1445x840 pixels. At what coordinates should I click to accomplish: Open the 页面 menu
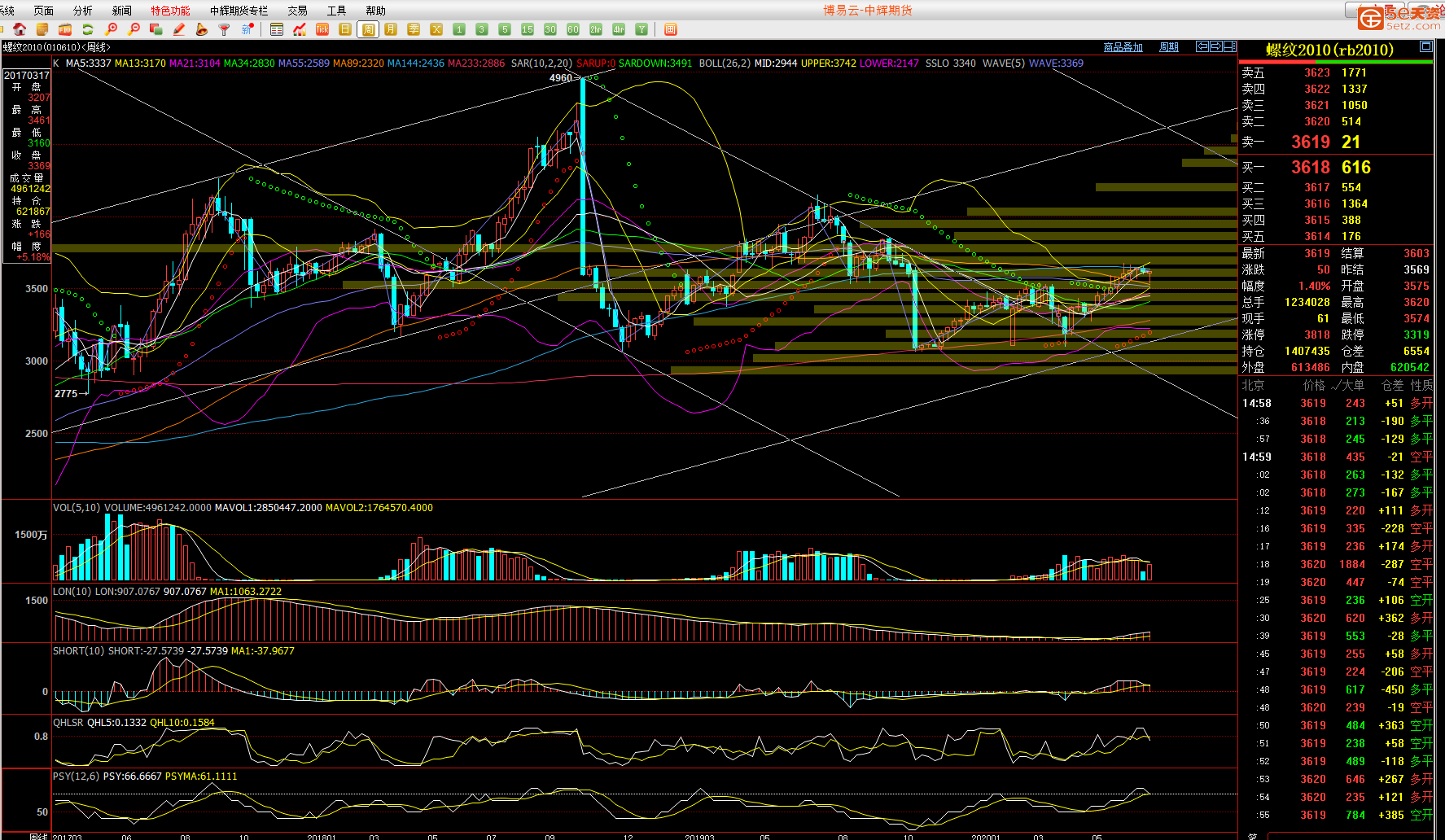tap(44, 11)
